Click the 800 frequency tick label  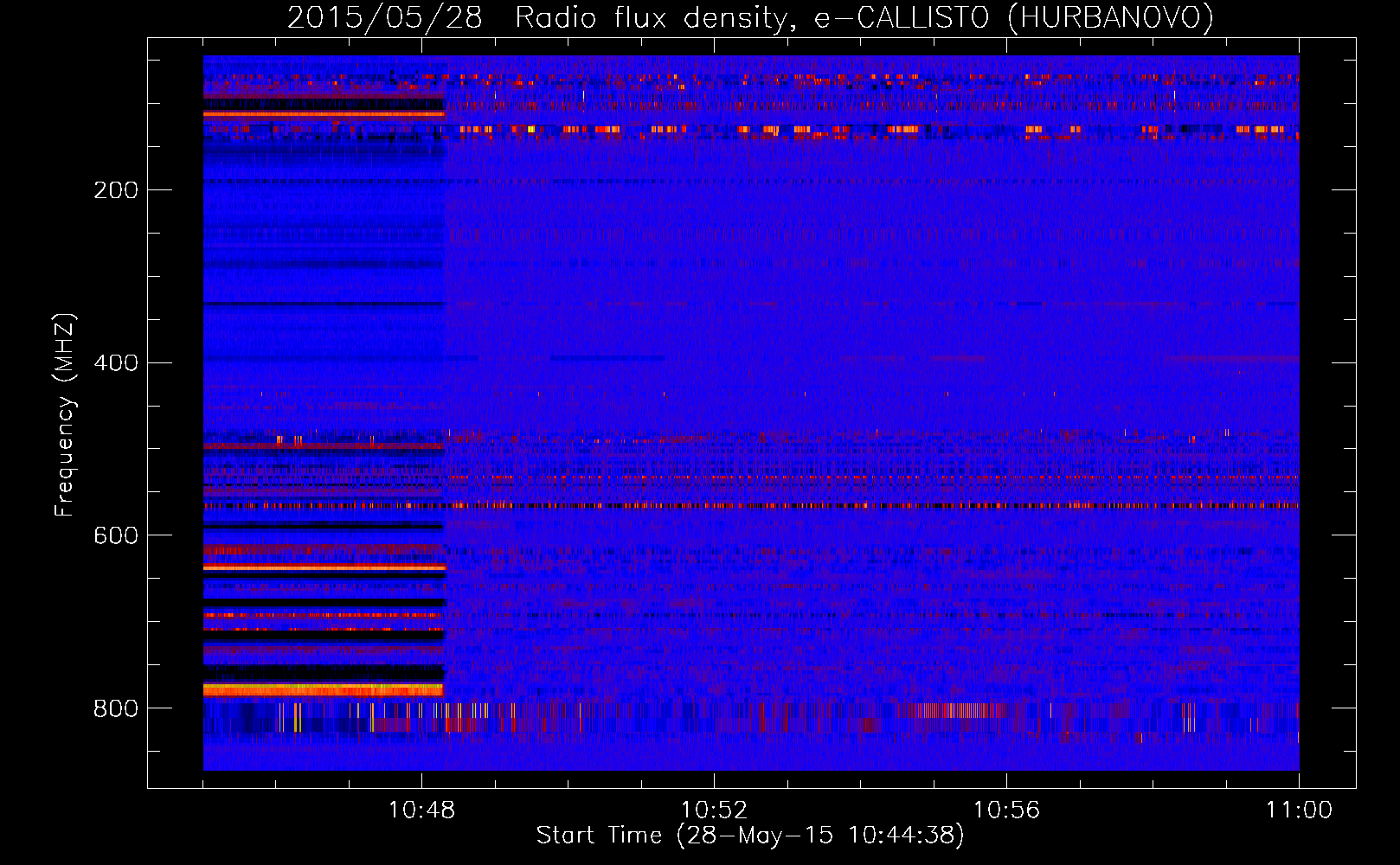coord(116,709)
